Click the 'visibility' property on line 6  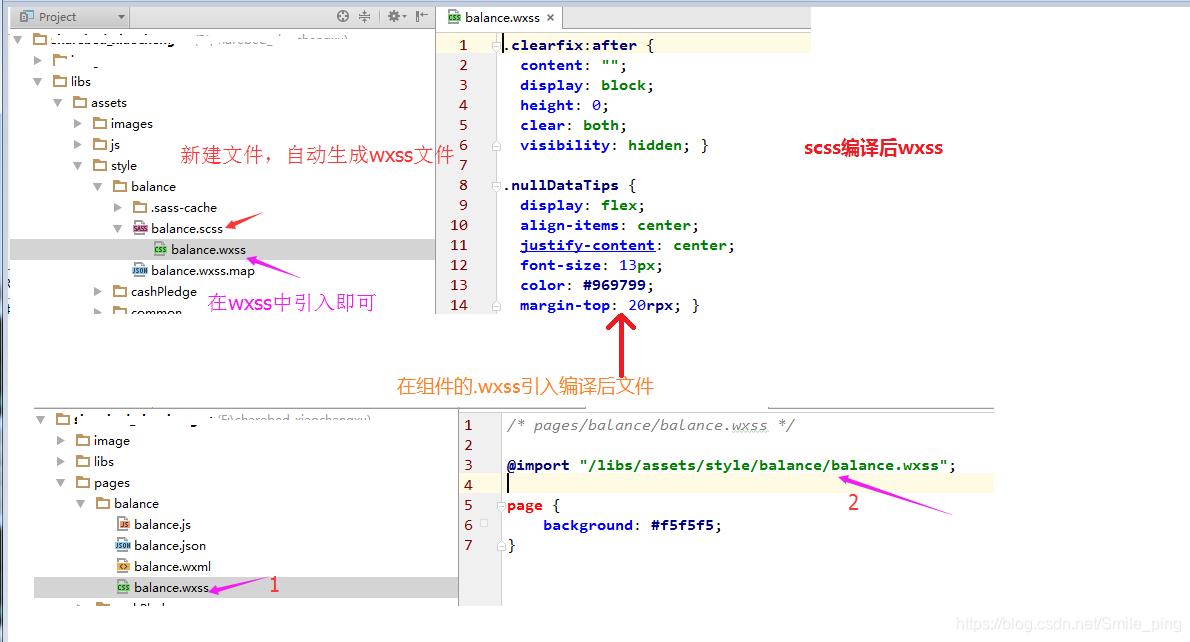[x=565, y=145]
